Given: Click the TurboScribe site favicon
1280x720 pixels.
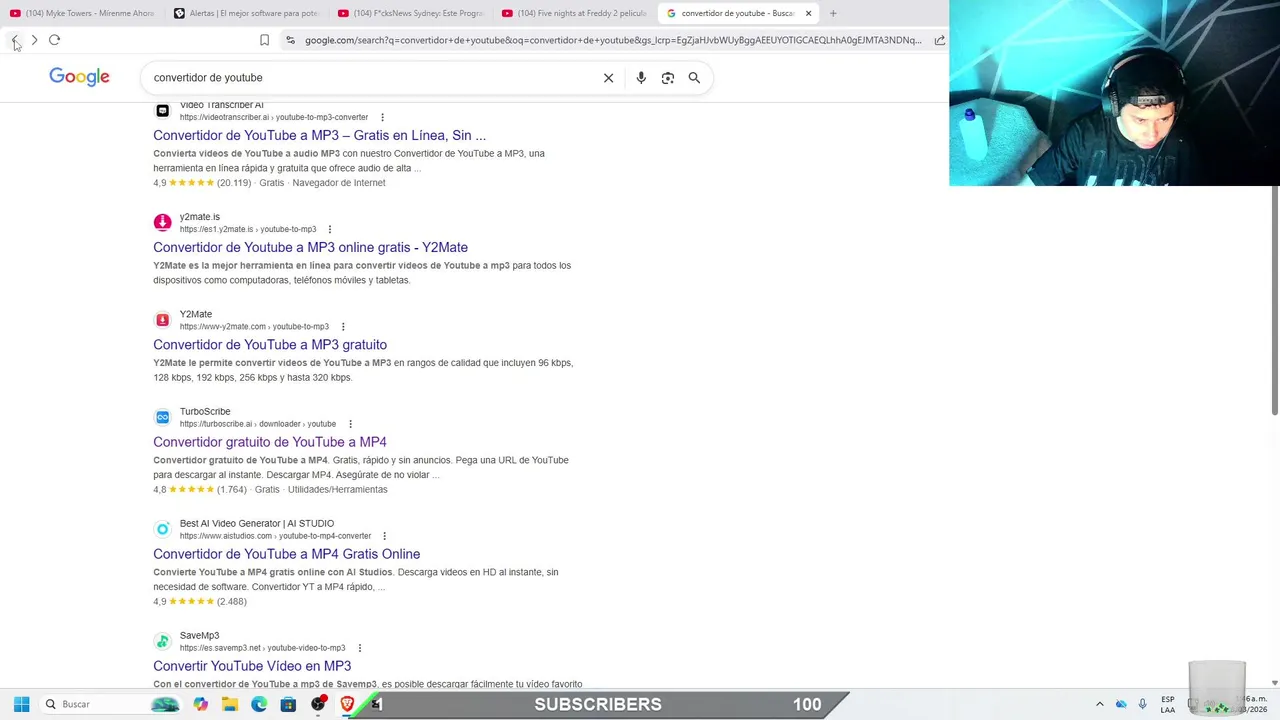Looking at the screenshot, I should click(x=162, y=417).
